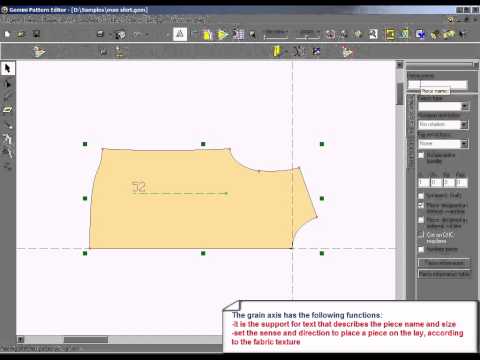Click the dashed grain axis line on the piece
Image resolution: width=480 pixels, height=360 pixels.
pos(180,193)
